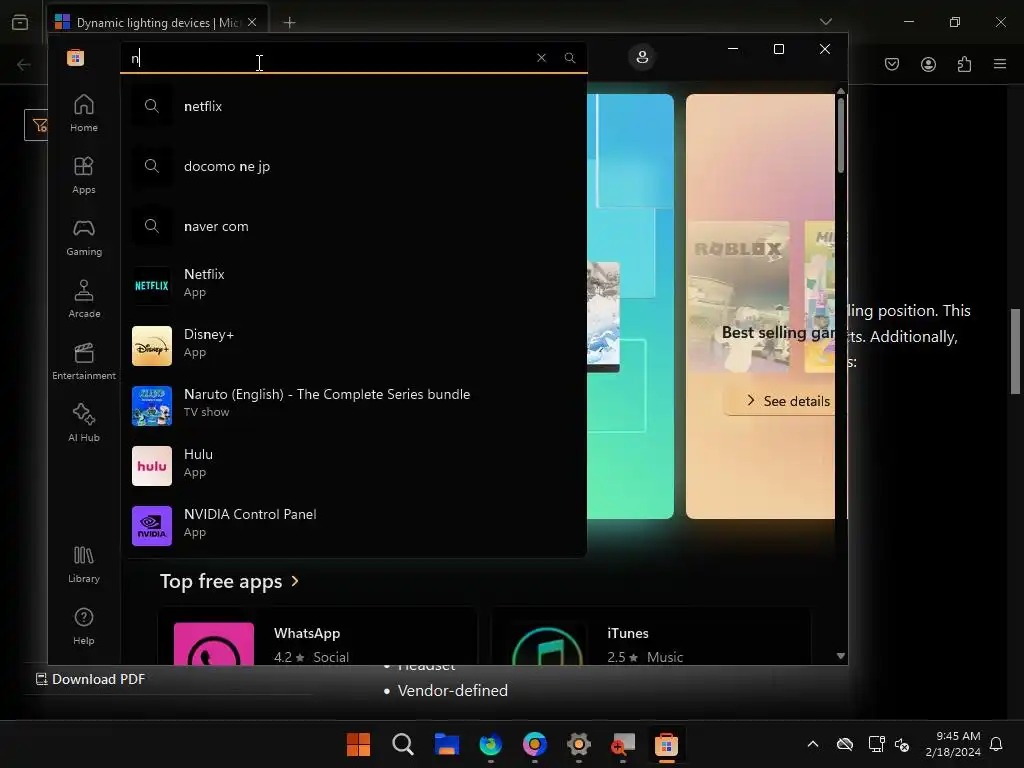Go to Gaming section
1024x768 pixels.
84,237
